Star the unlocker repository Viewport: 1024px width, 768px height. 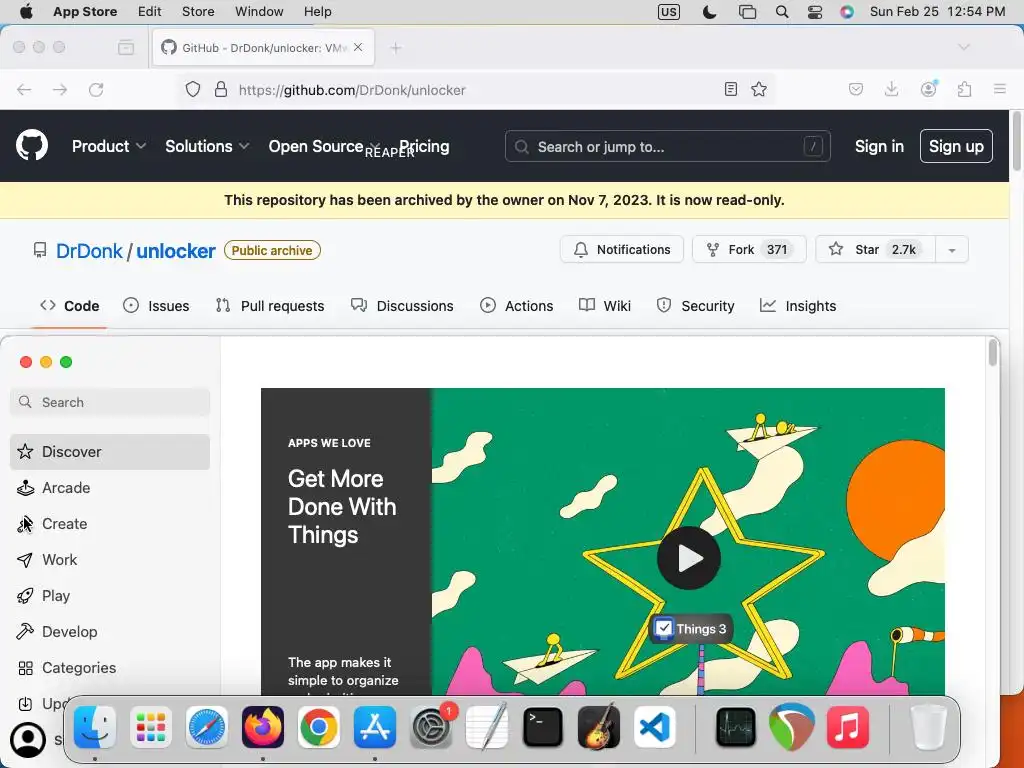click(875, 249)
